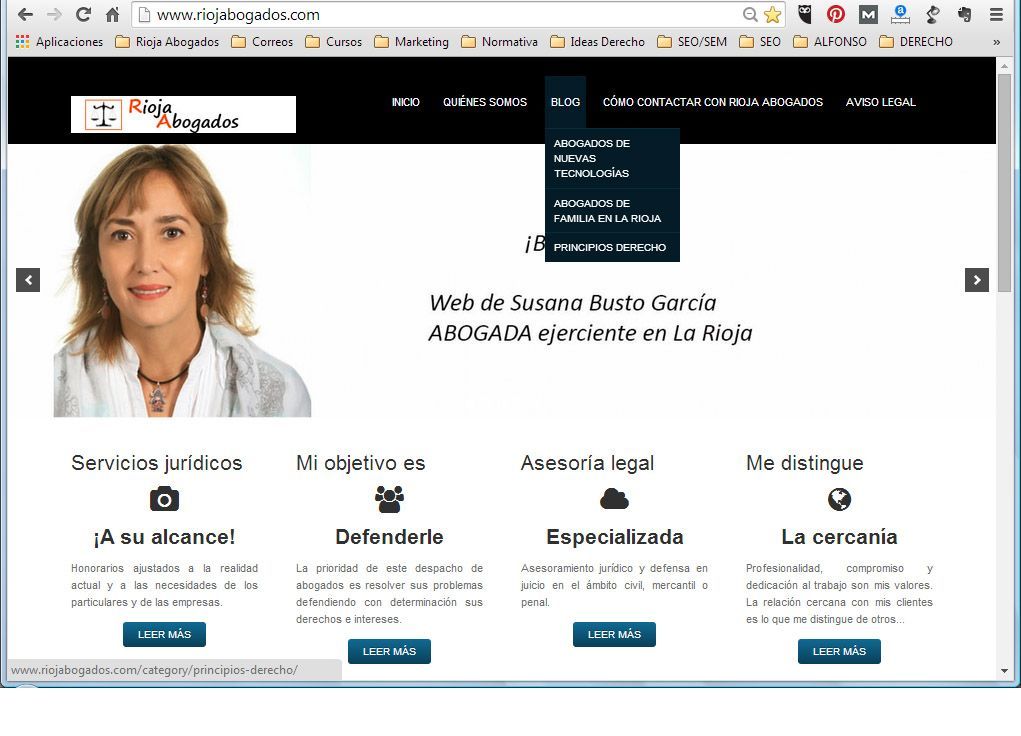Open the Correos bookmark folder
The width and height of the screenshot is (1021, 736).
[x=262, y=42]
